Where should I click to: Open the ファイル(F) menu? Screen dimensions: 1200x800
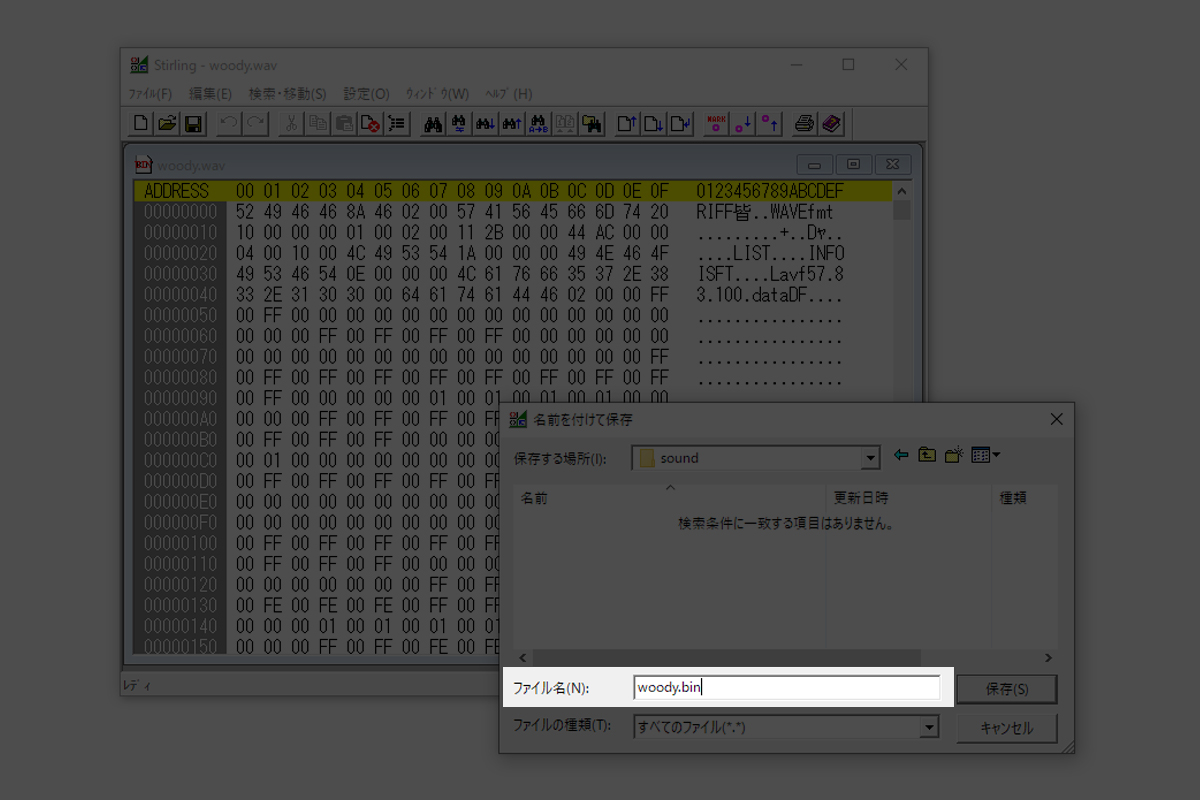[151, 93]
